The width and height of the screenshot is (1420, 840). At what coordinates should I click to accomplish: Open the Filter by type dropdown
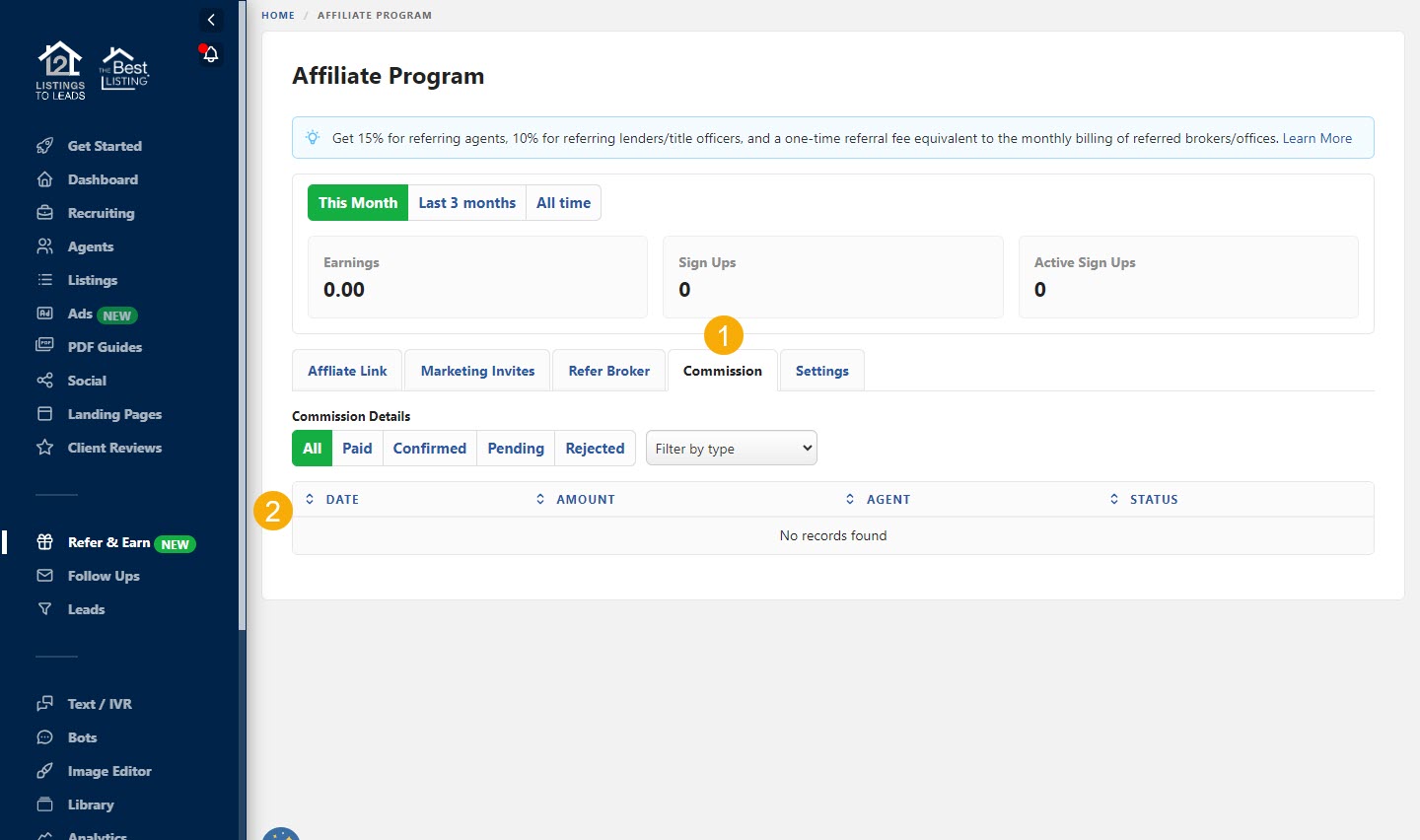[x=731, y=449]
